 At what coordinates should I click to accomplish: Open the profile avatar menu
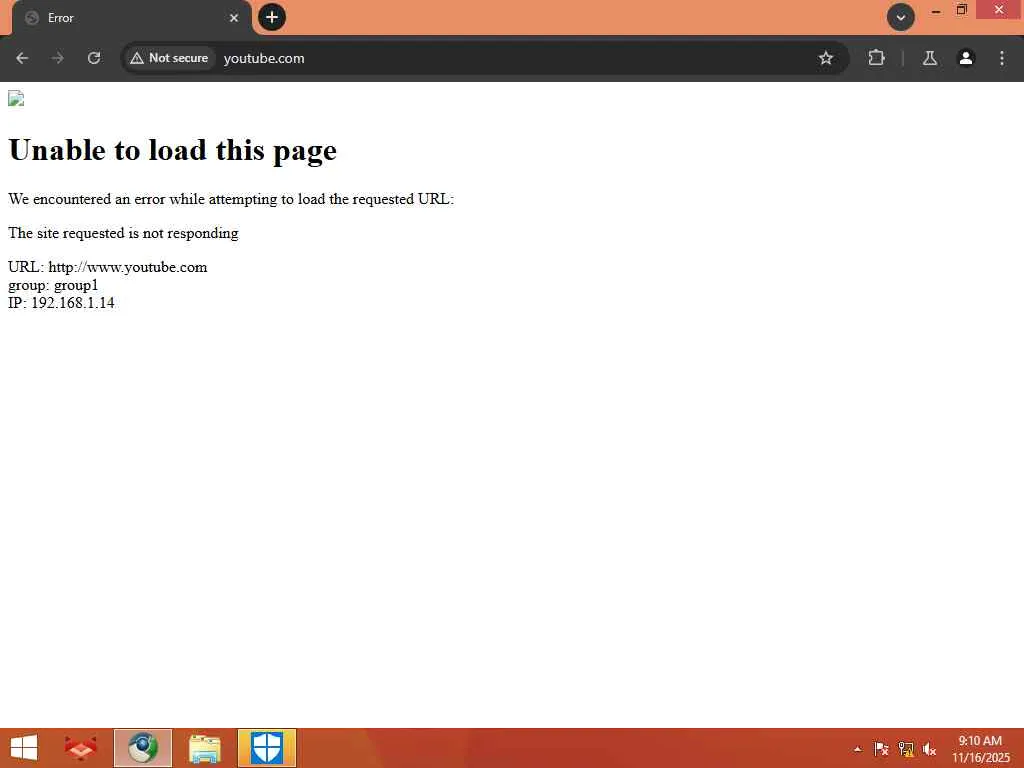[966, 58]
